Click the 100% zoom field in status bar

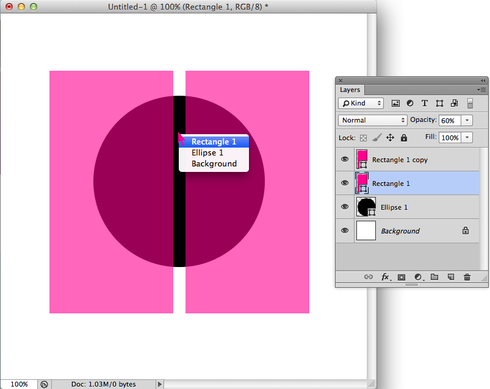point(19,384)
